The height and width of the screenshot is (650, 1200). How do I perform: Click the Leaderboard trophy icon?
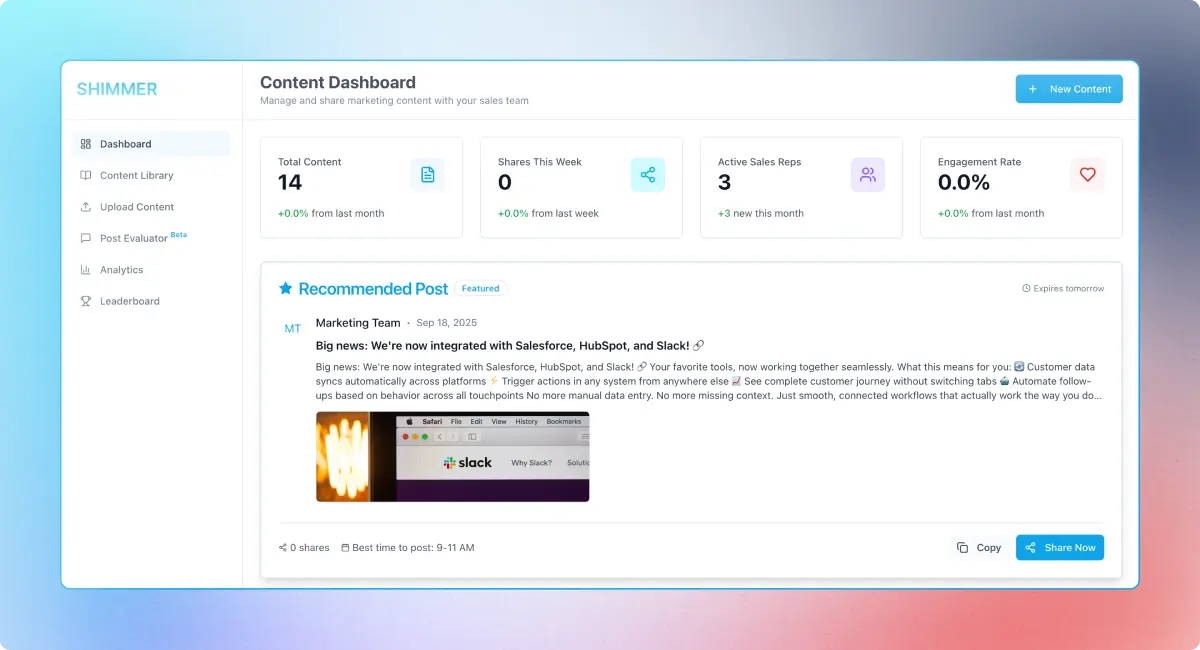pyautogui.click(x=86, y=301)
